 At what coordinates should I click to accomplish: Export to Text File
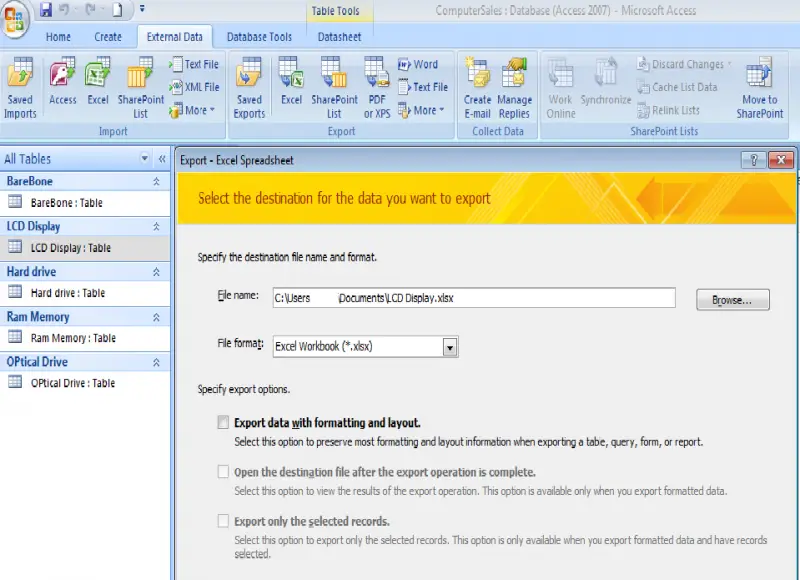(423, 87)
